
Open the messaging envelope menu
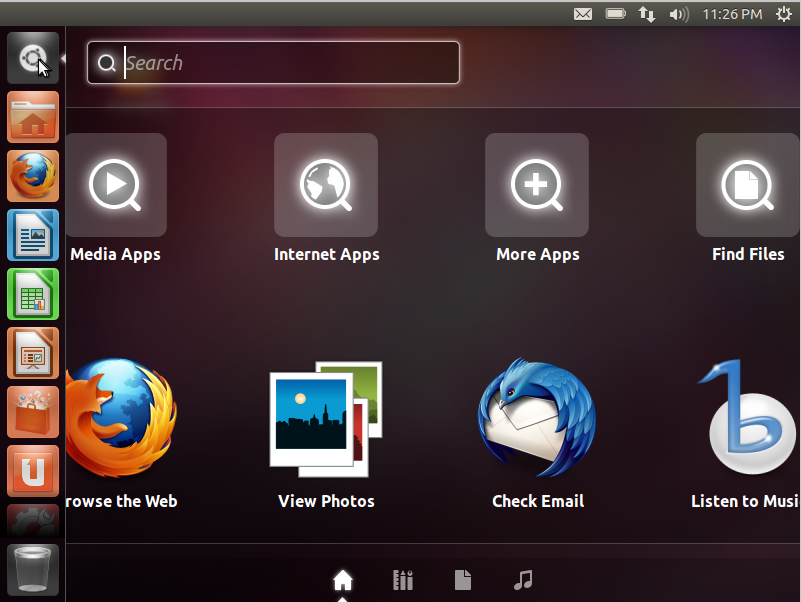click(583, 14)
